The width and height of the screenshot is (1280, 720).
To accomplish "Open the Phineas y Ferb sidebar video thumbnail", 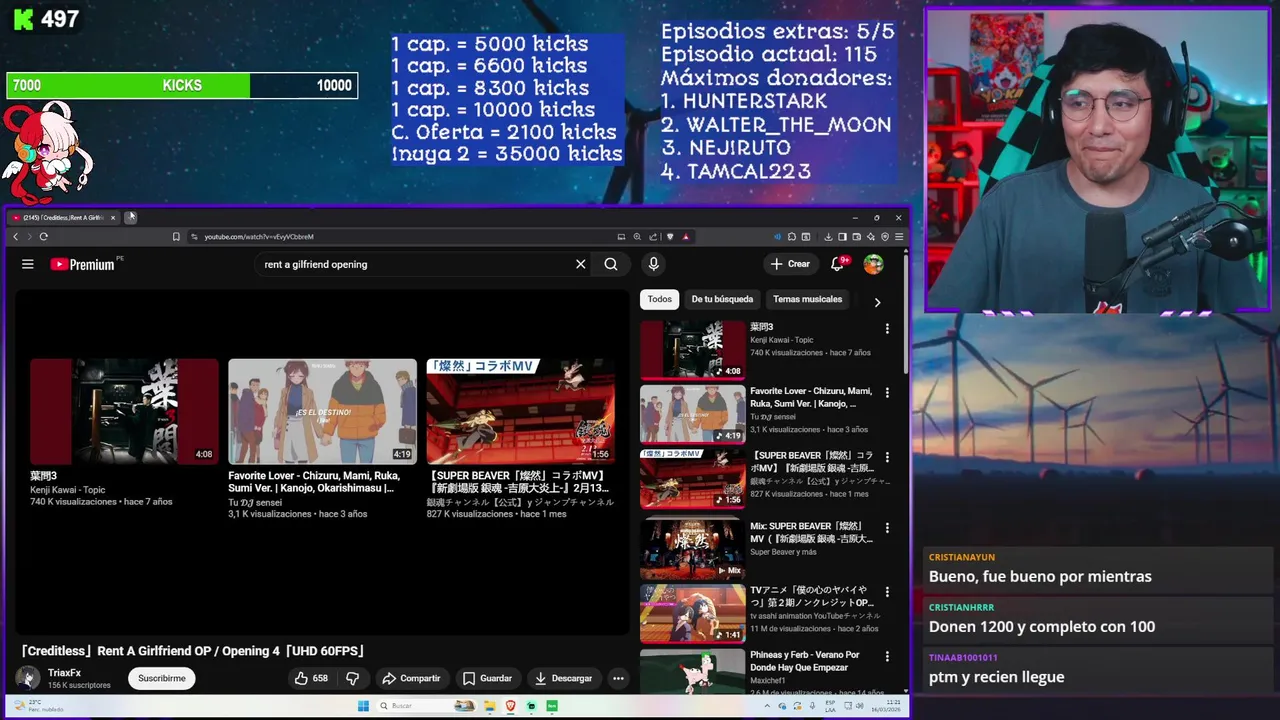I will [692, 671].
